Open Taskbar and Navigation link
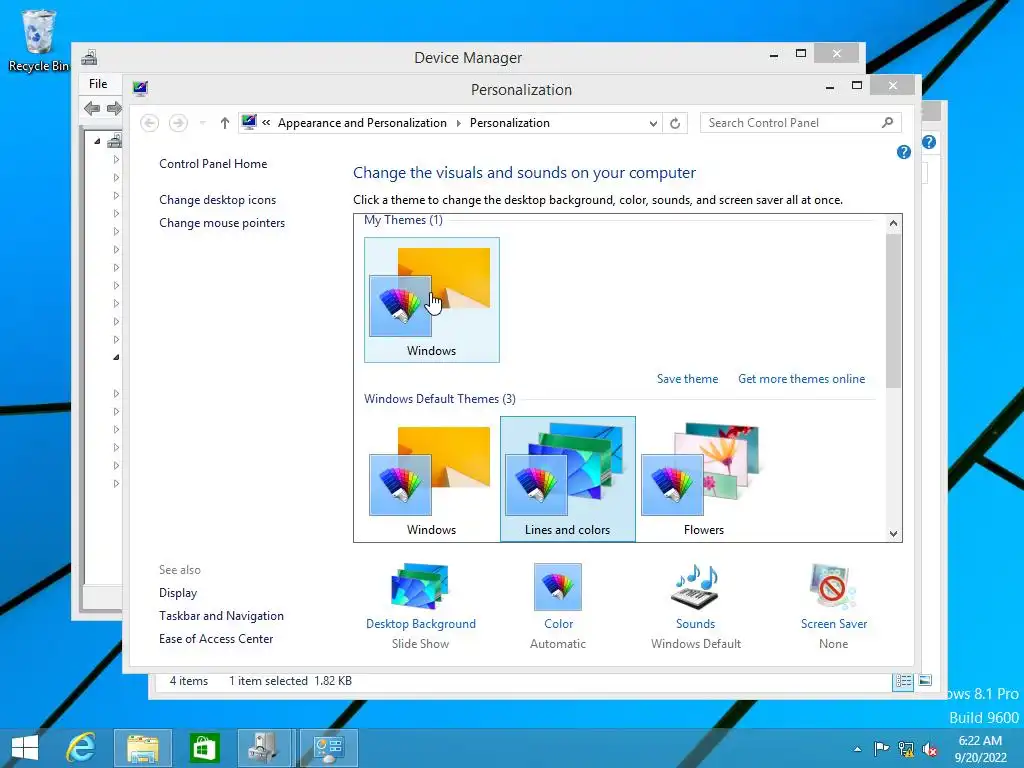The height and width of the screenshot is (768, 1024). (221, 616)
